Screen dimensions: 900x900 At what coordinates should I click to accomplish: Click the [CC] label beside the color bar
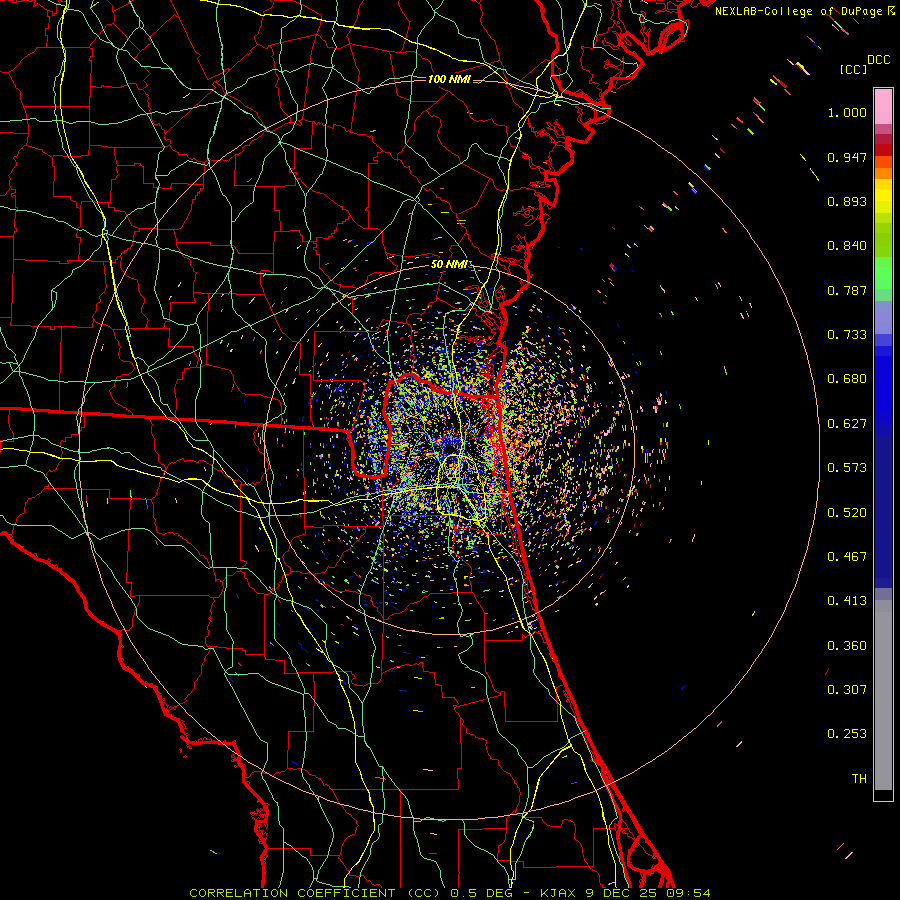click(853, 69)
